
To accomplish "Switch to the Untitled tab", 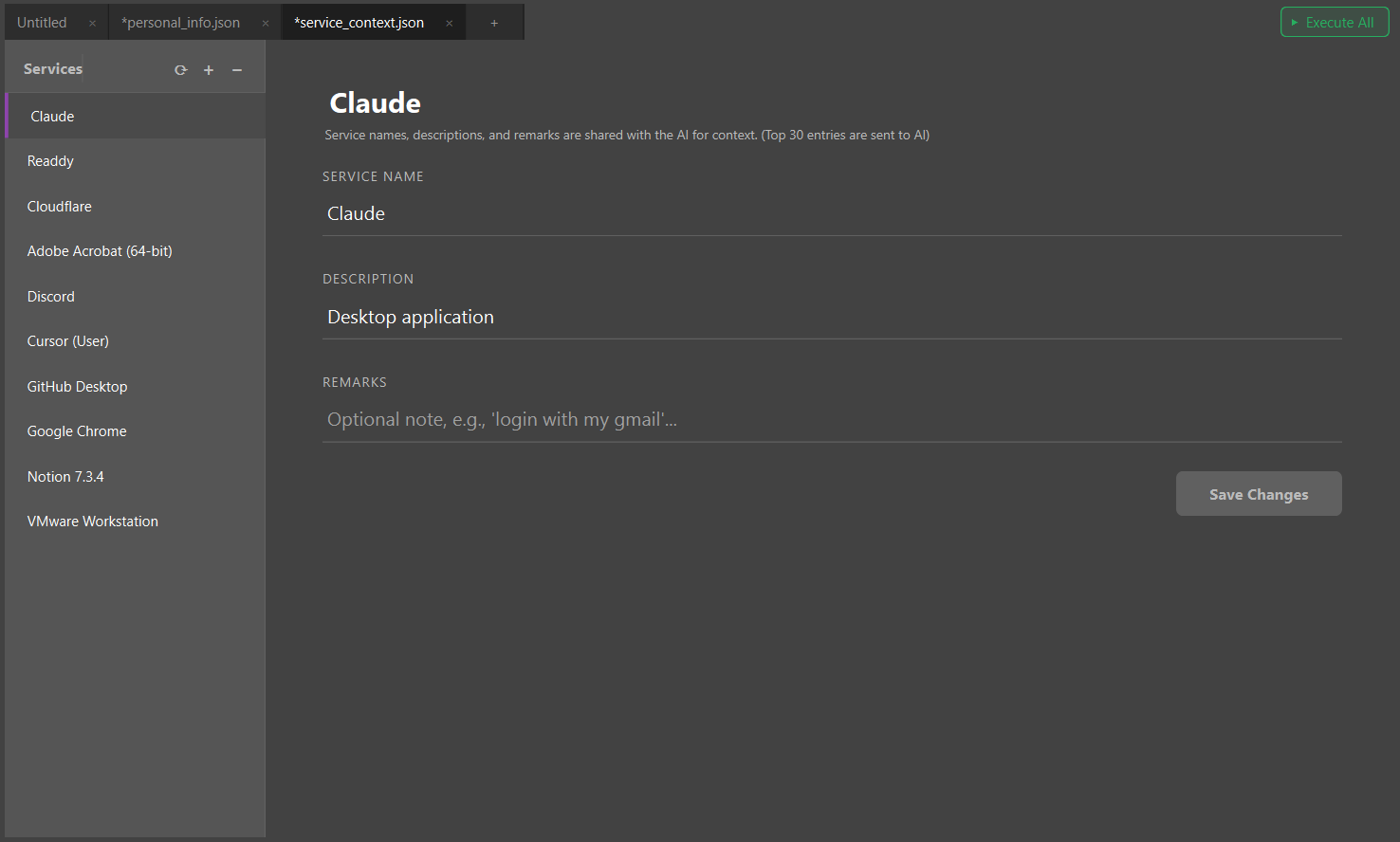I will [41, 22].
